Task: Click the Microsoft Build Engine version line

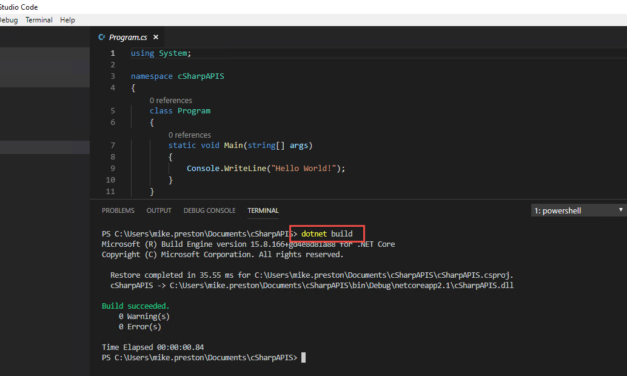Action: pyautogui.click(x=248, y=244)
